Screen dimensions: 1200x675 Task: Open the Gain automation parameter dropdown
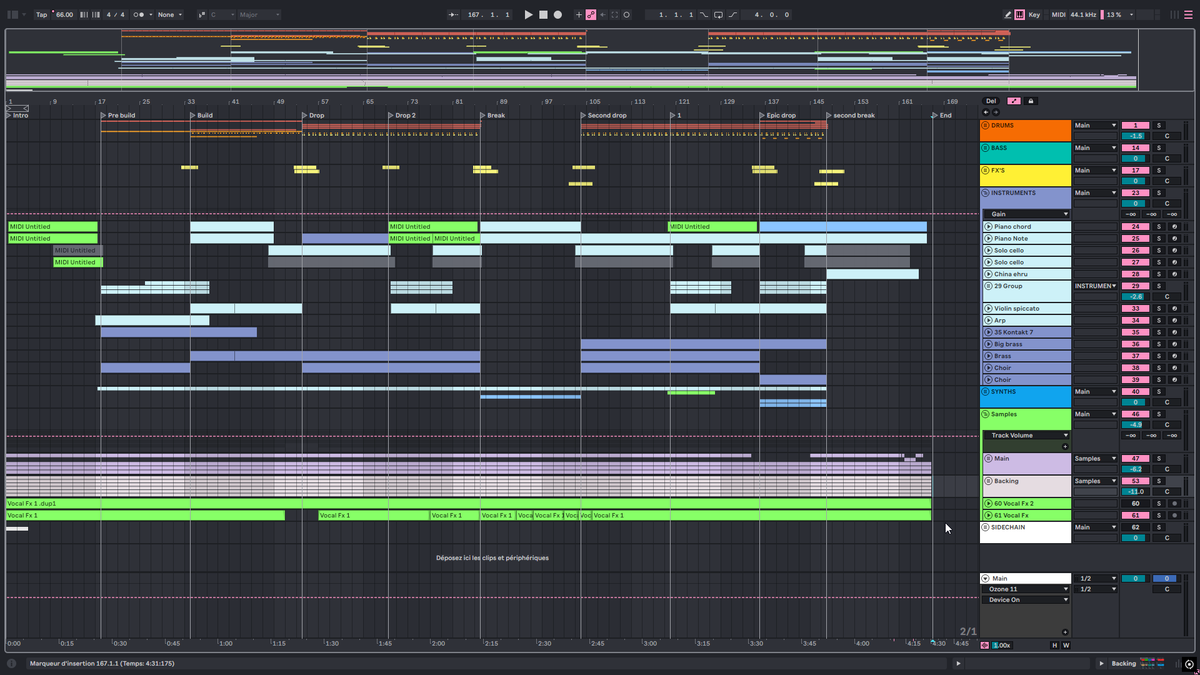1026,214
